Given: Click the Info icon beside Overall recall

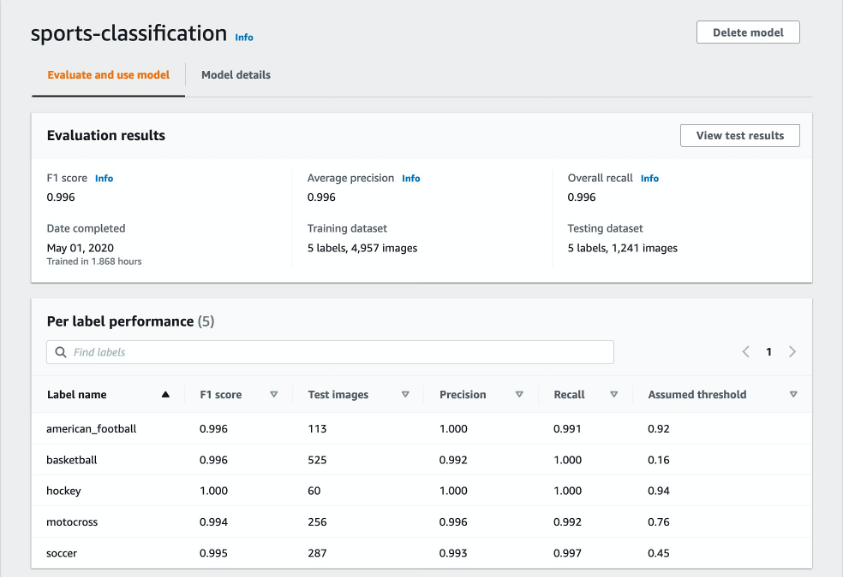Looking at the screenshot, I should (x=650, y=178).
